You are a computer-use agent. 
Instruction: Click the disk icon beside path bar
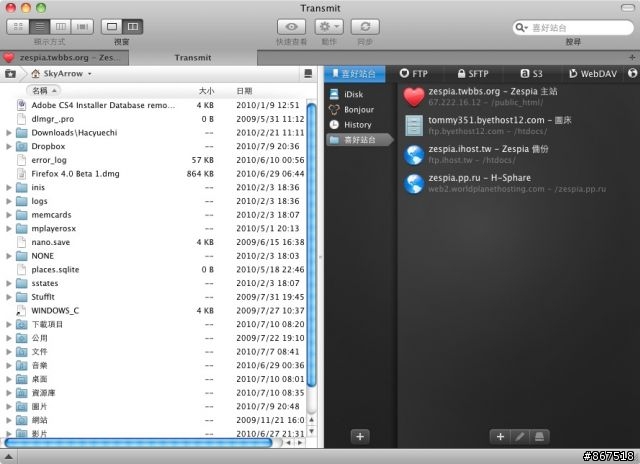pyautogui.click(x=308, y=74)
